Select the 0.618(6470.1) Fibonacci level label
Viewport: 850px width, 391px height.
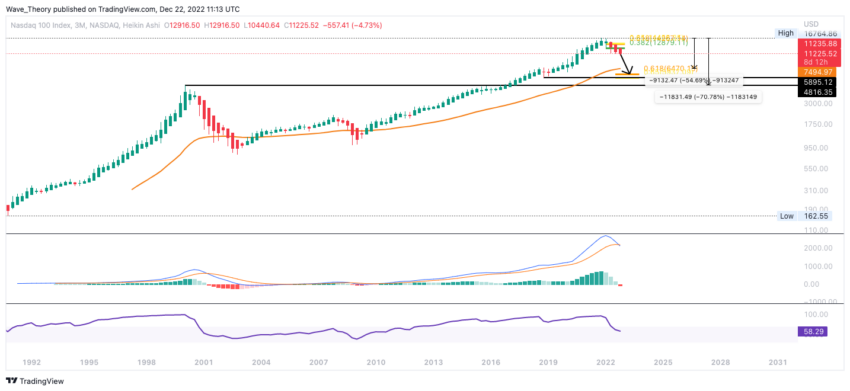tap(669, 69)
